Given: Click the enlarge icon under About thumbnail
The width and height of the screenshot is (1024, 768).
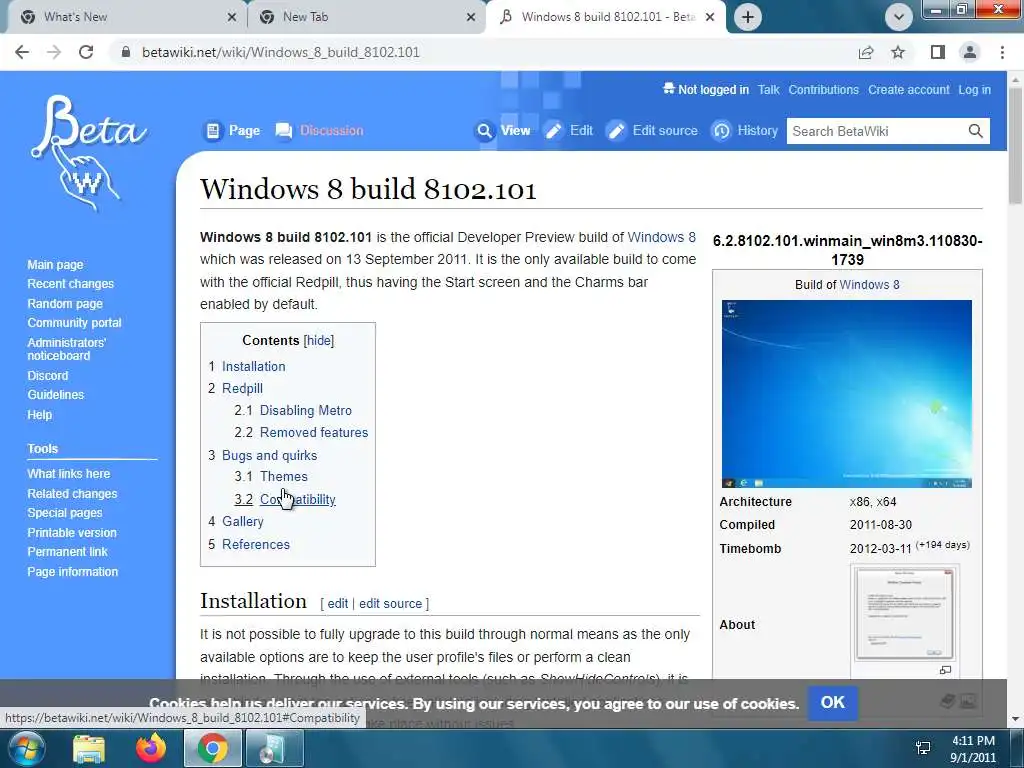Looking at the screenshot, I should coord(945,670).
